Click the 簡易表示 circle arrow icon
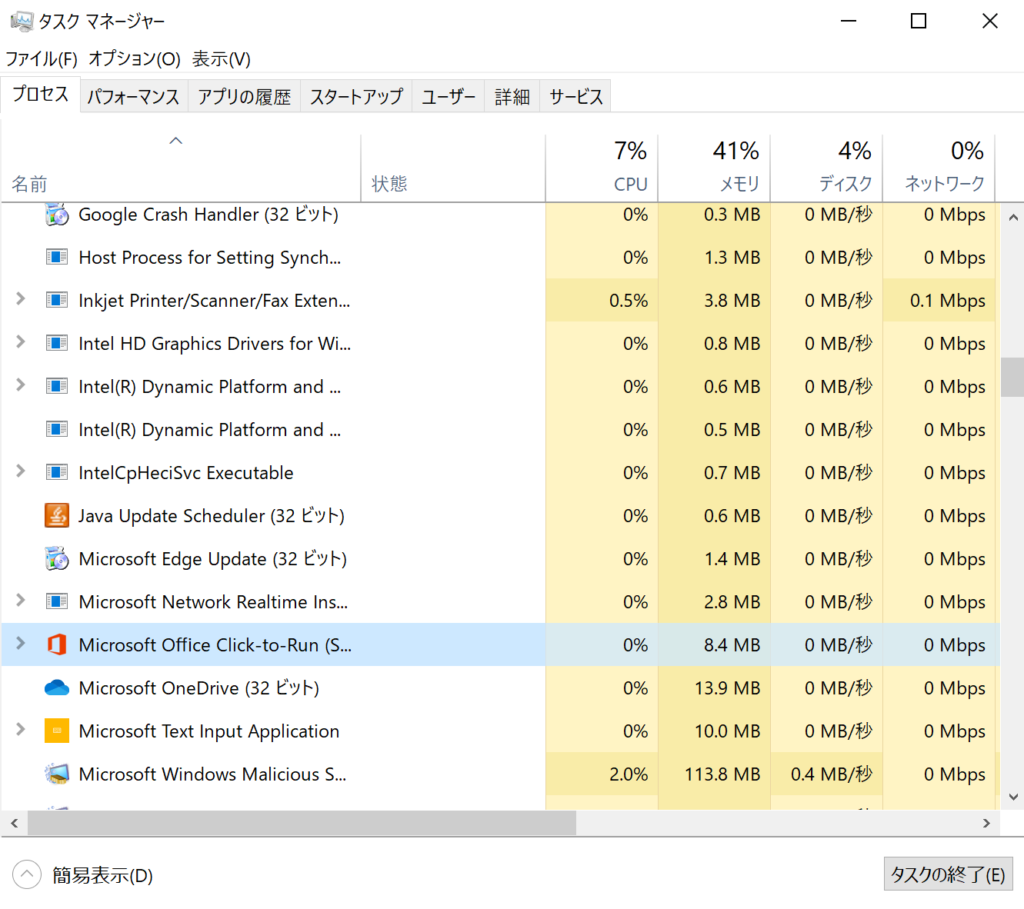This screenshot has width=1024, height=909. [27, 874]
